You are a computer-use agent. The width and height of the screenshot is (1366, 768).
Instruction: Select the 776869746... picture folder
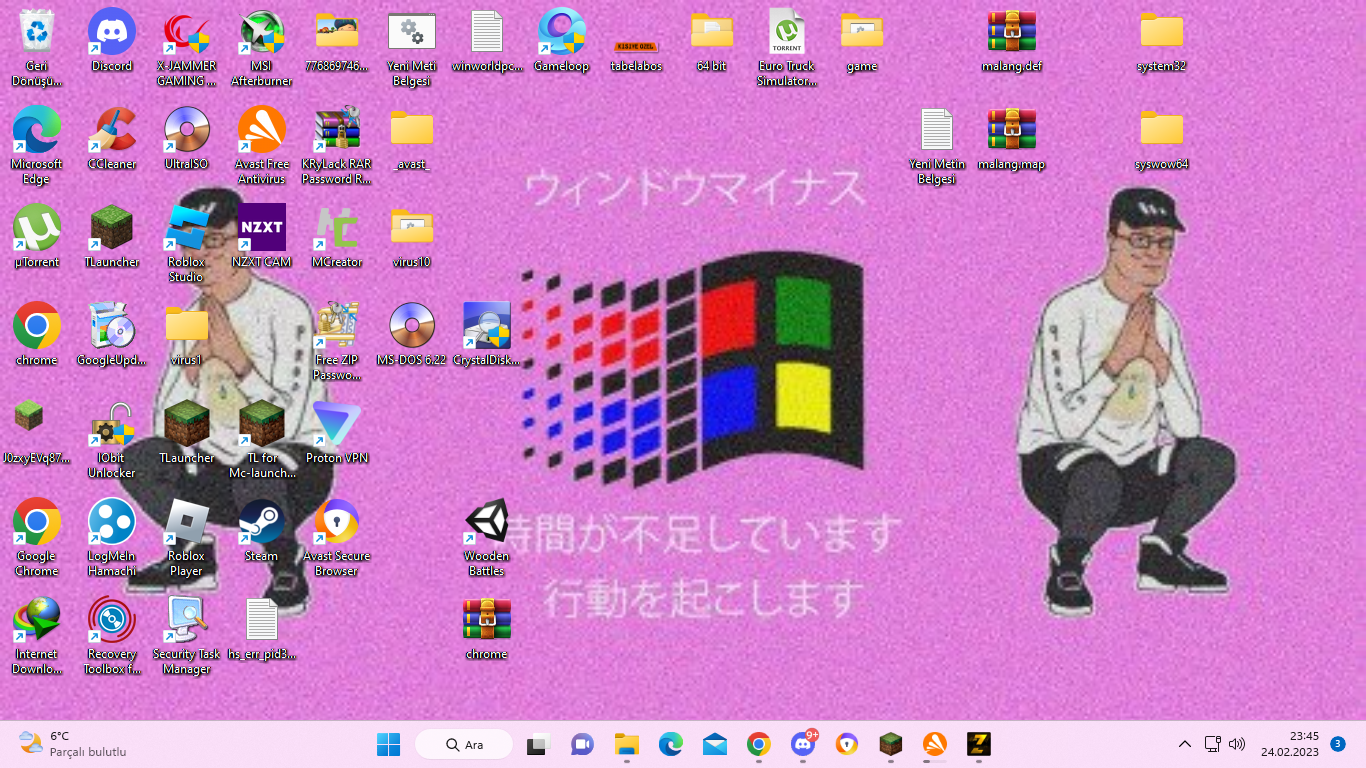tap(337, 40)
